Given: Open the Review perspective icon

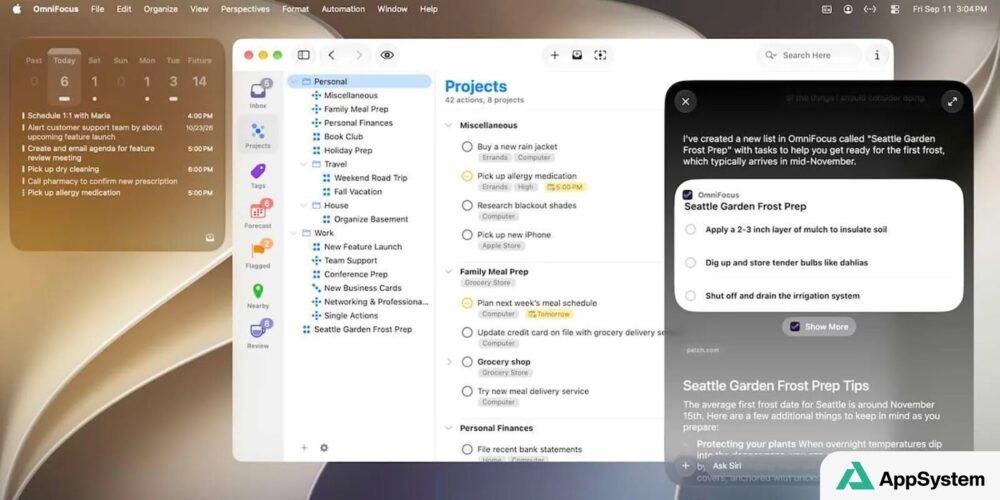Looking at the screenshot, I should pos(258,331).
